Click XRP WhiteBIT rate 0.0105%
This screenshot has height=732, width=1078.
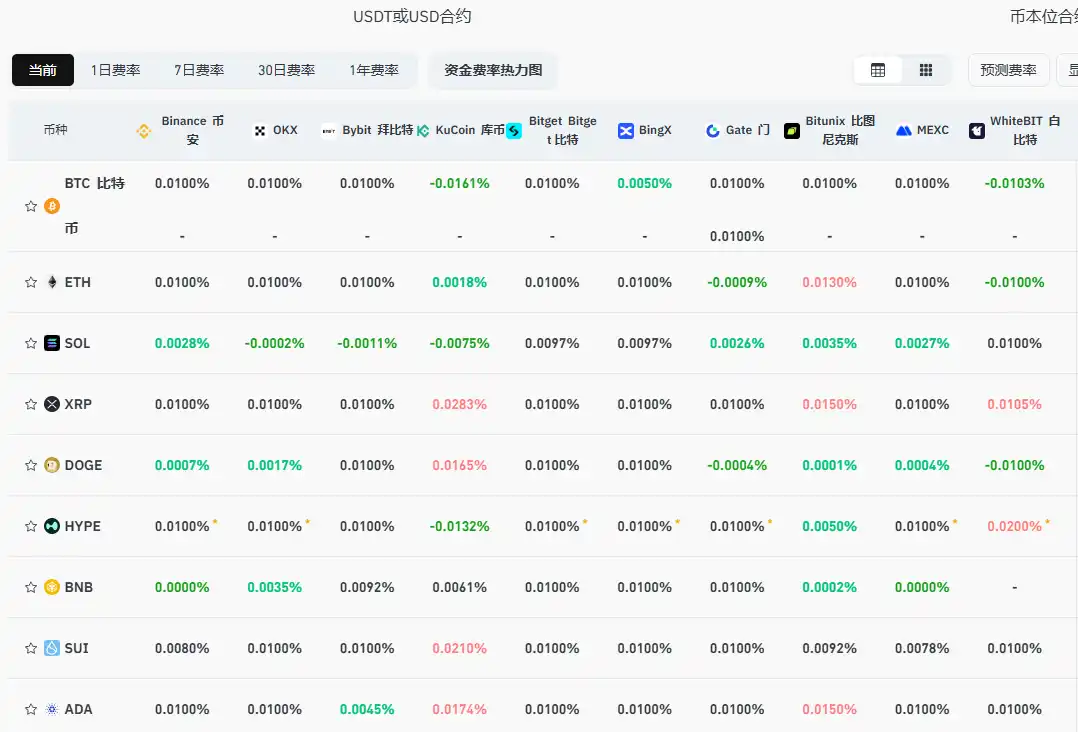point(1015,404)
